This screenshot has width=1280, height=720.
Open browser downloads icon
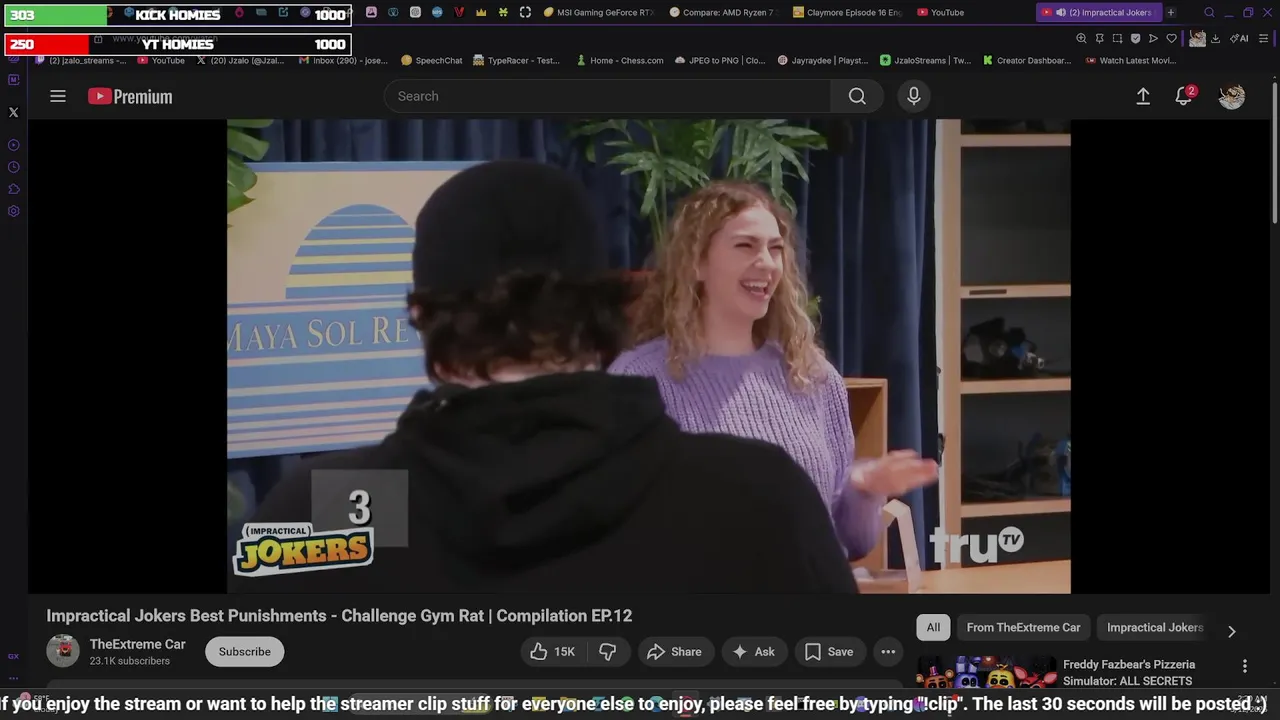pyautogui.click(x=1215, y=38)
